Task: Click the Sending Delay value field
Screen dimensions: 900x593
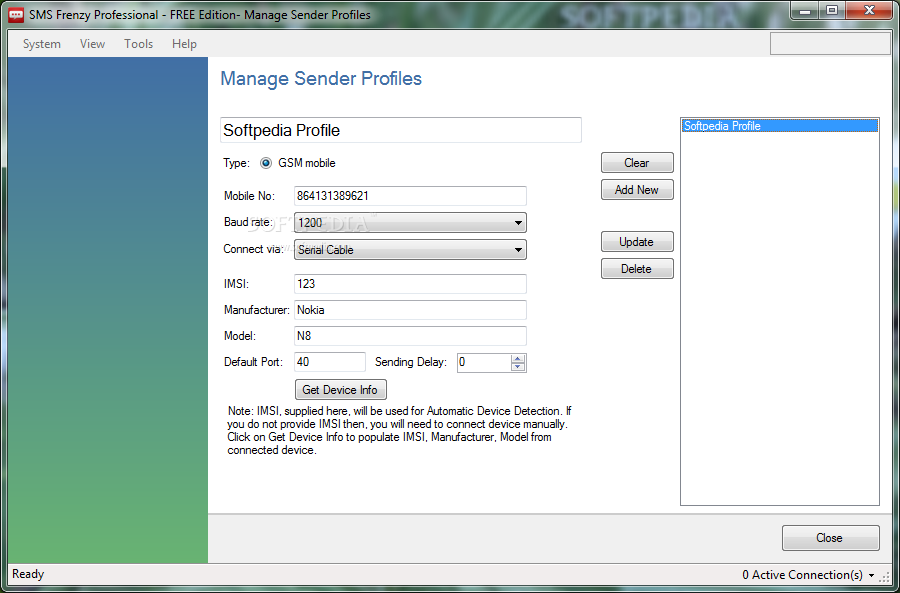Action: pyautogui.click(x=484, y=362)
